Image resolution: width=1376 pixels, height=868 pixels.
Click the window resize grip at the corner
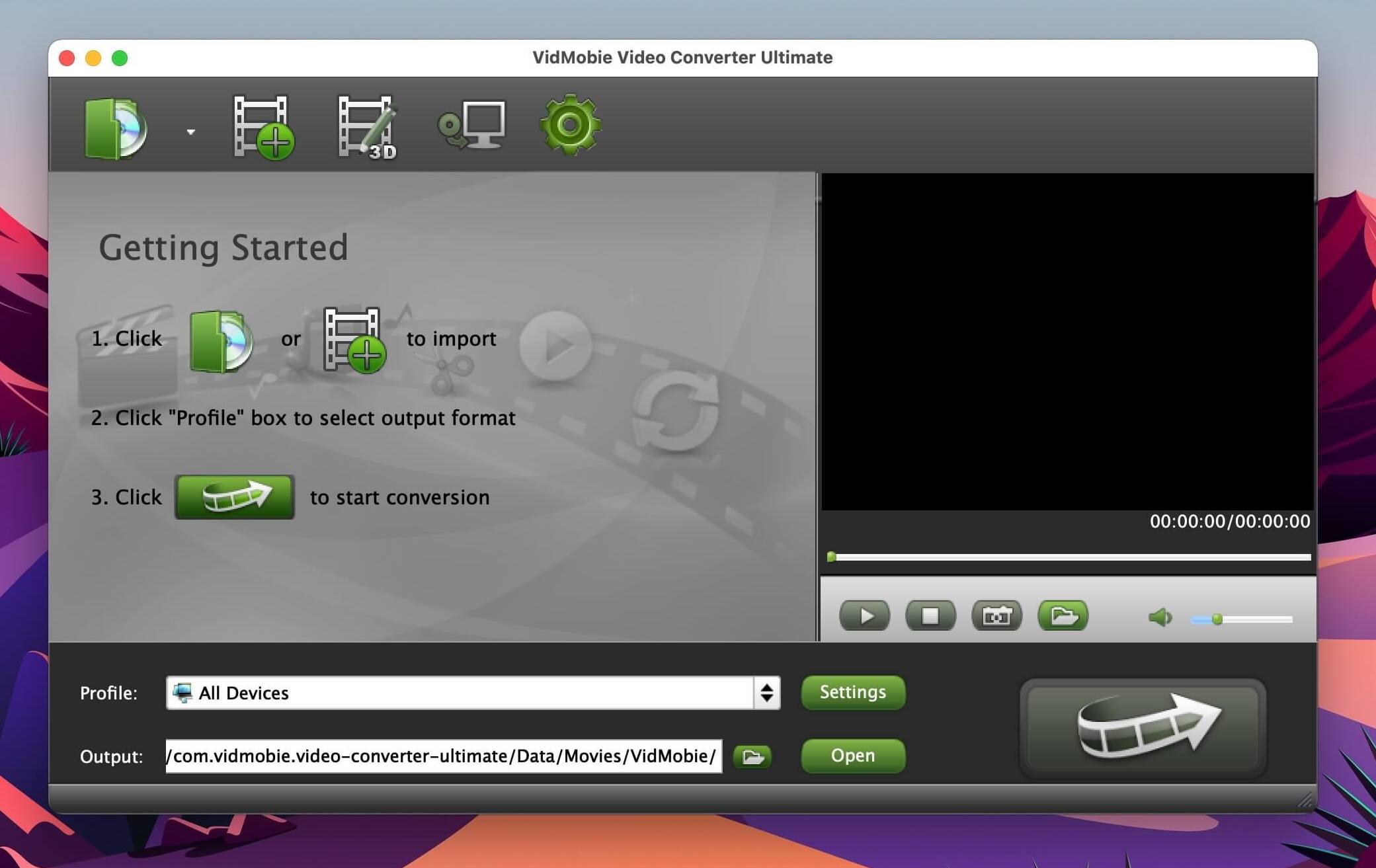[1305, 800]
